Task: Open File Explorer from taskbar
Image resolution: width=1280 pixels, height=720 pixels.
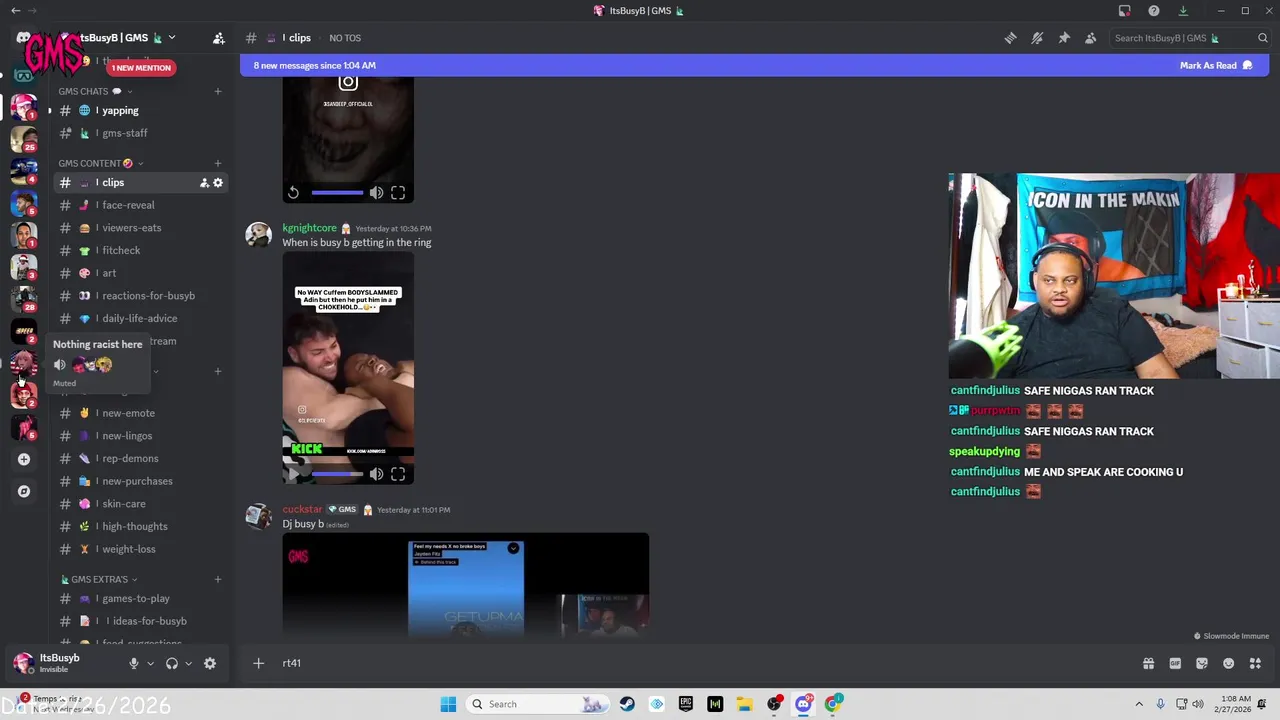Action: pyautogui.click(x=745, y=704)
